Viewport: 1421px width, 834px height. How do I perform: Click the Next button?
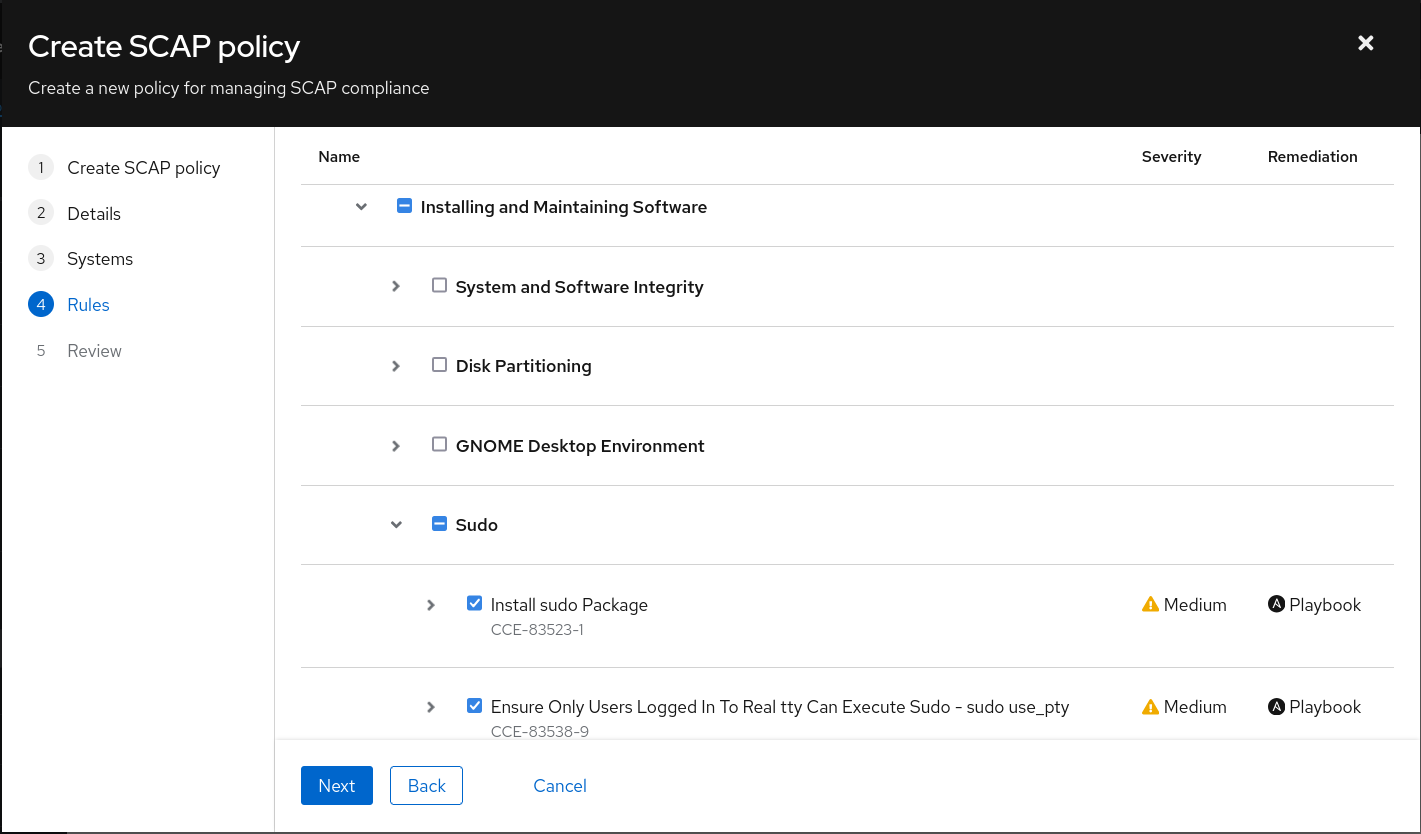(x=336, y=786)
